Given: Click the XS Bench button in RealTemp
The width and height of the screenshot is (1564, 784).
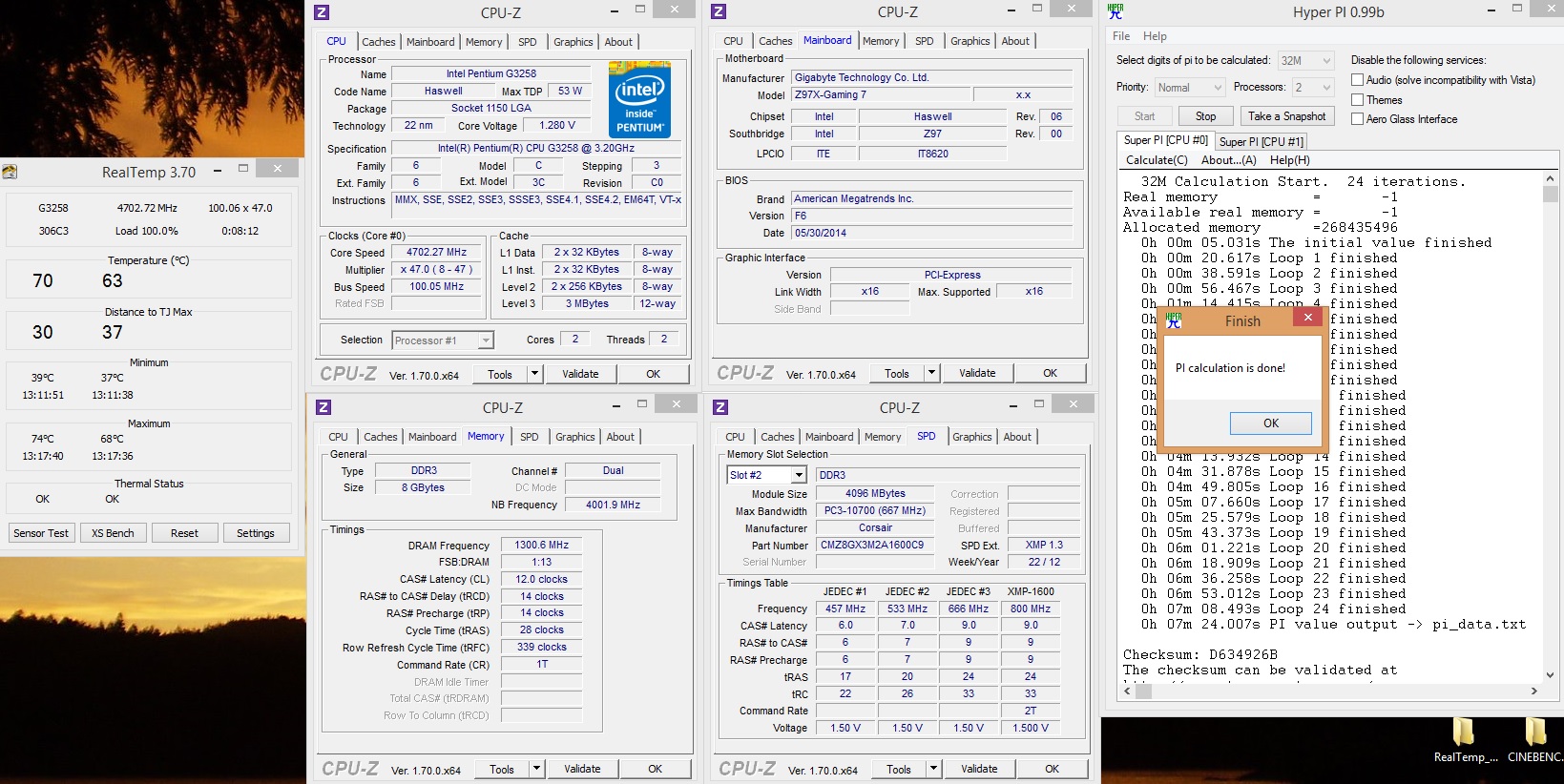Looking at the screenshot, I should coord(113,533).
